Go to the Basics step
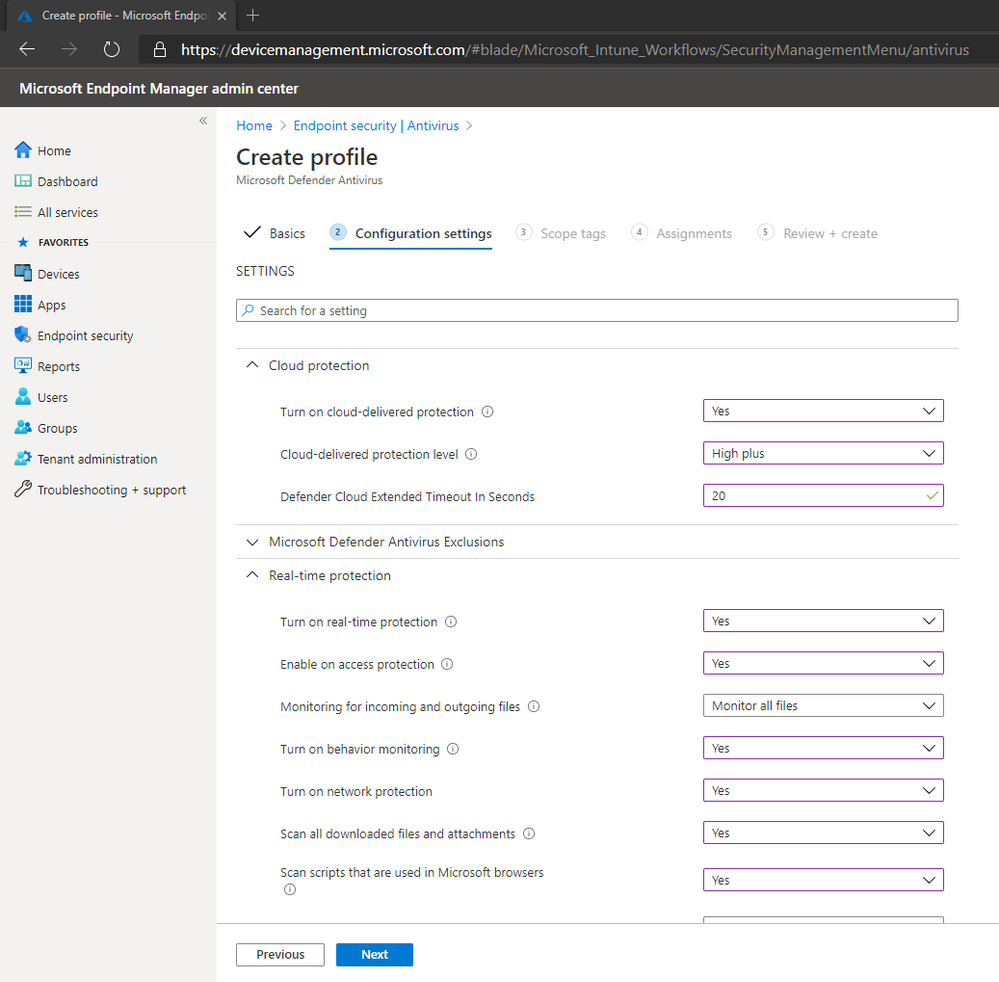Image resolution: width=999 pixels, height=982 pixels. (275, 233)
